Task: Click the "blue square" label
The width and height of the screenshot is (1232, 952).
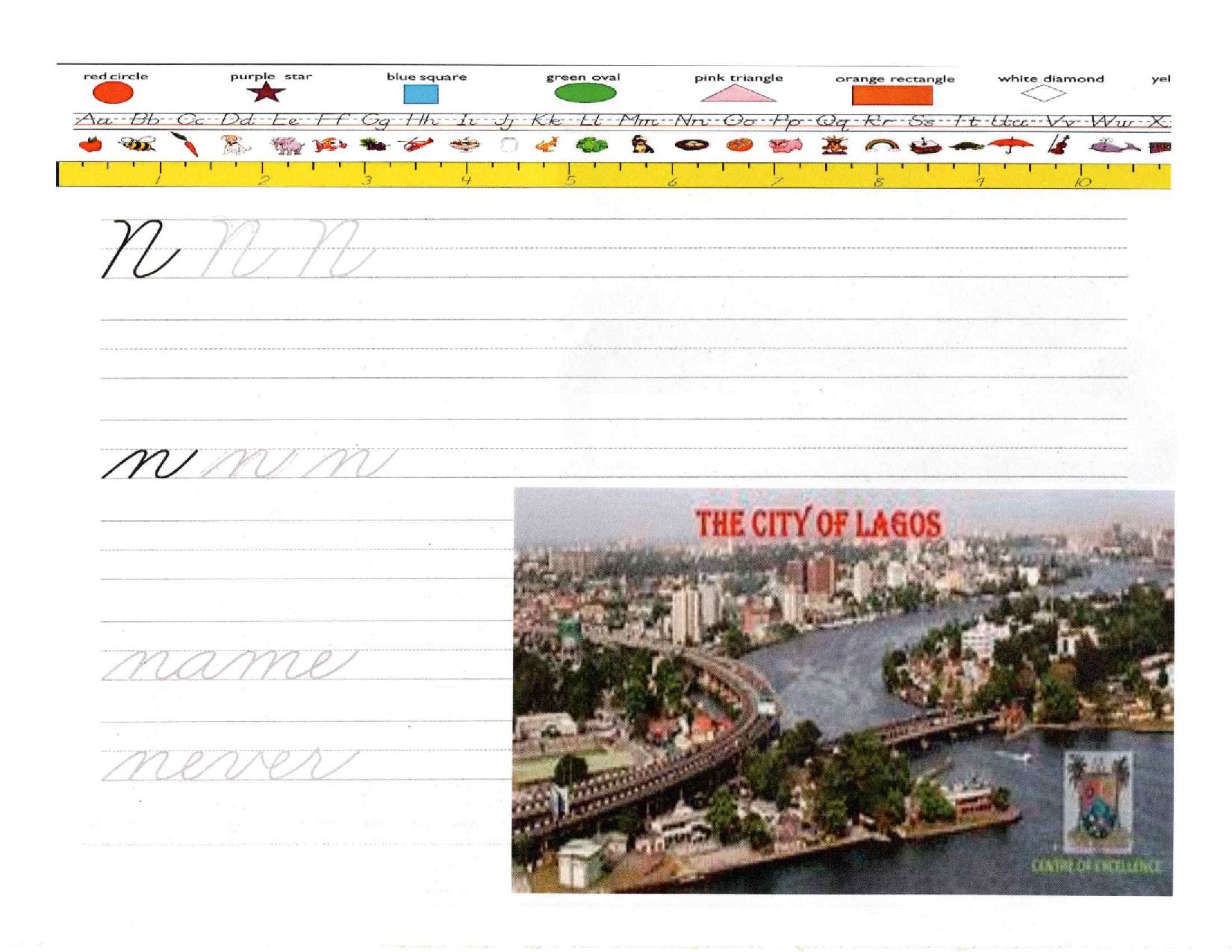Action: click(426, 76)
